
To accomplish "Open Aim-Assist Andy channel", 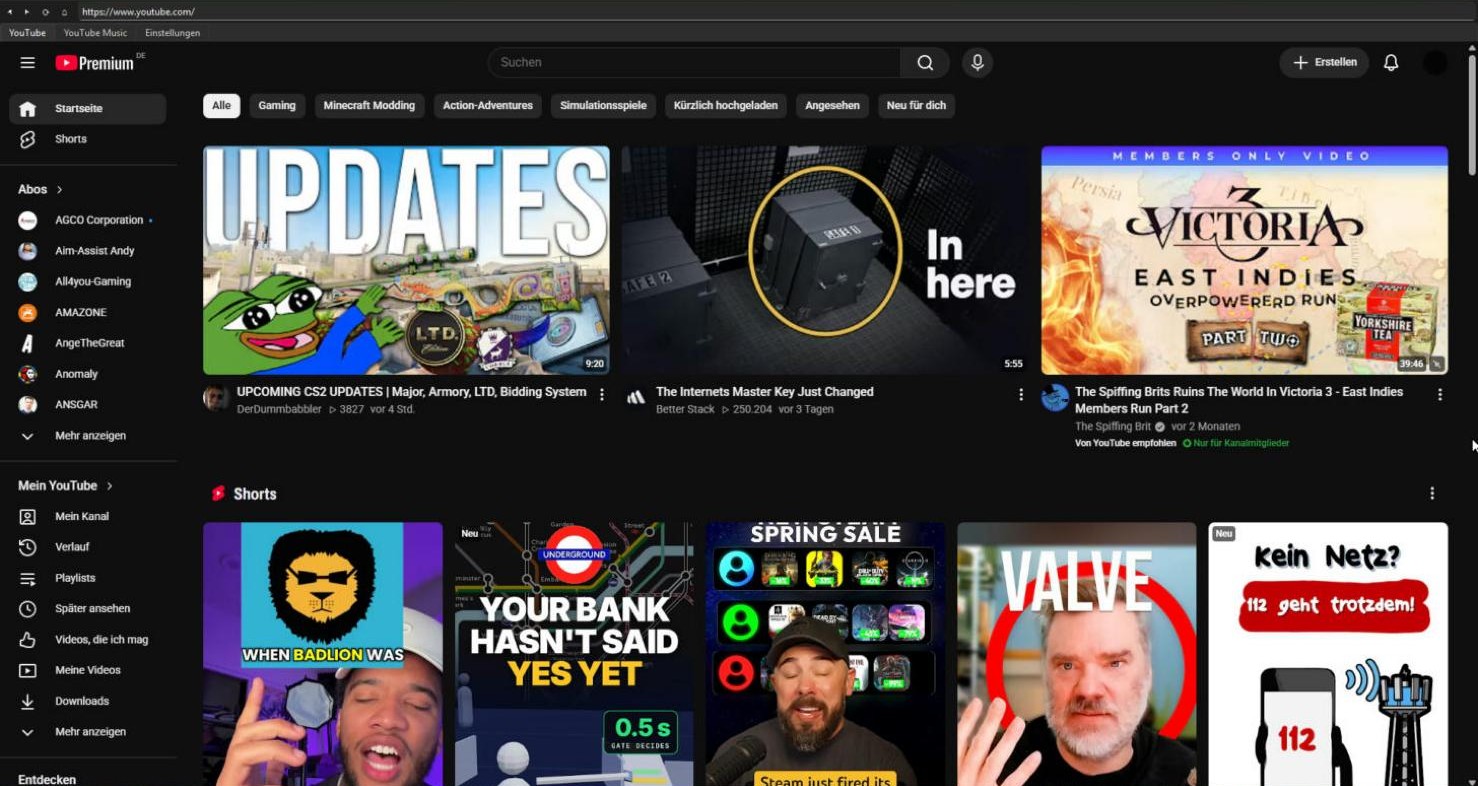I will click(x=88, y=251).
